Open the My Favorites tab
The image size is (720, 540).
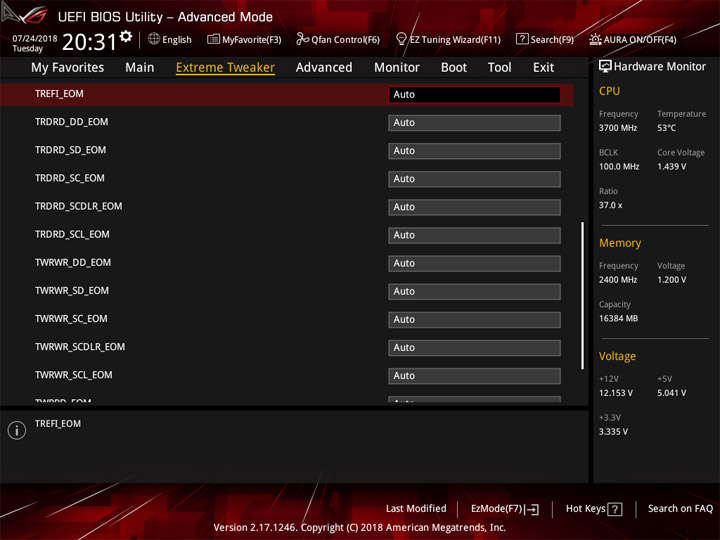point(68,68)
